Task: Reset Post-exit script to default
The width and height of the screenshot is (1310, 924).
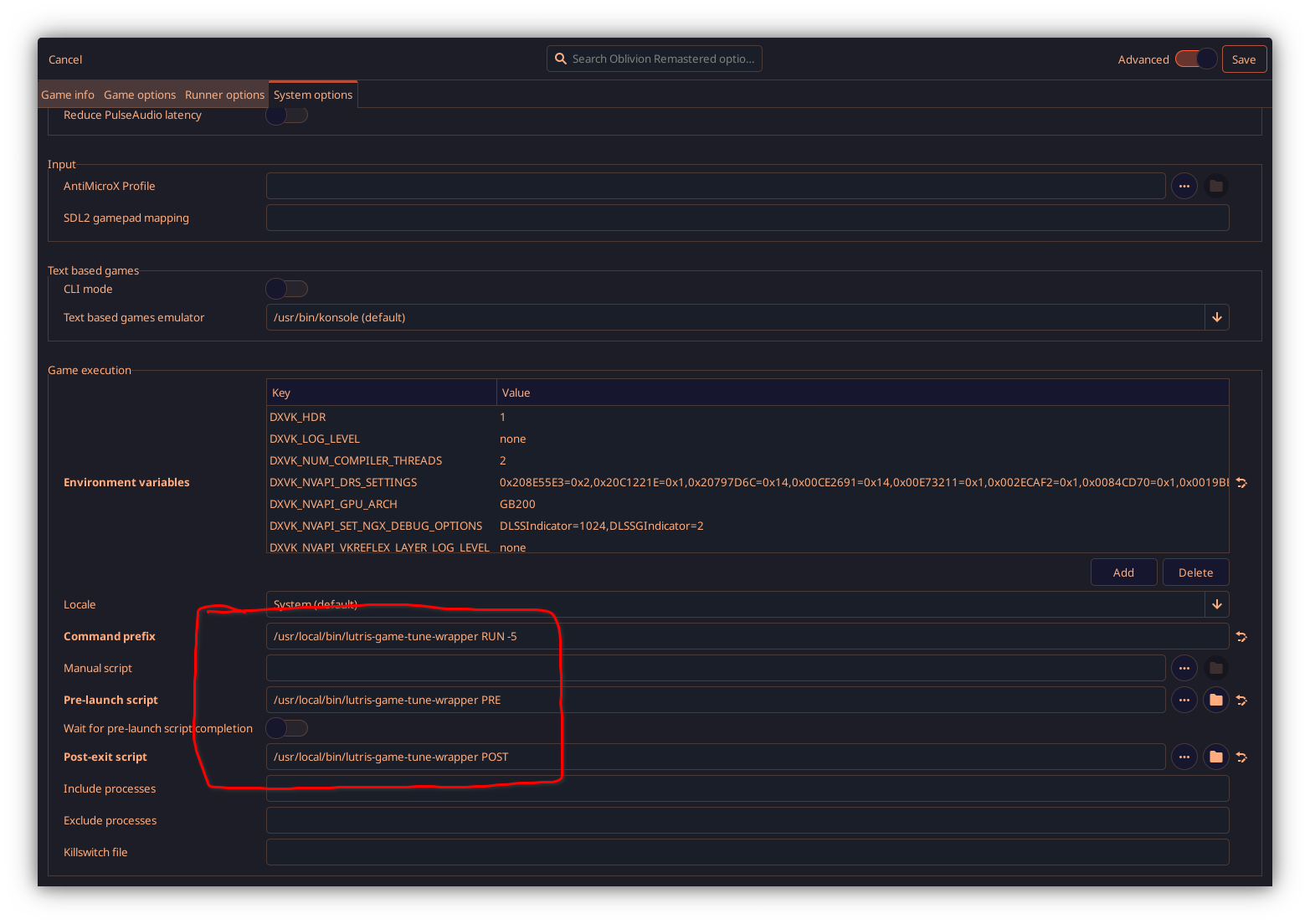Action: click(x=1241, y=757)
